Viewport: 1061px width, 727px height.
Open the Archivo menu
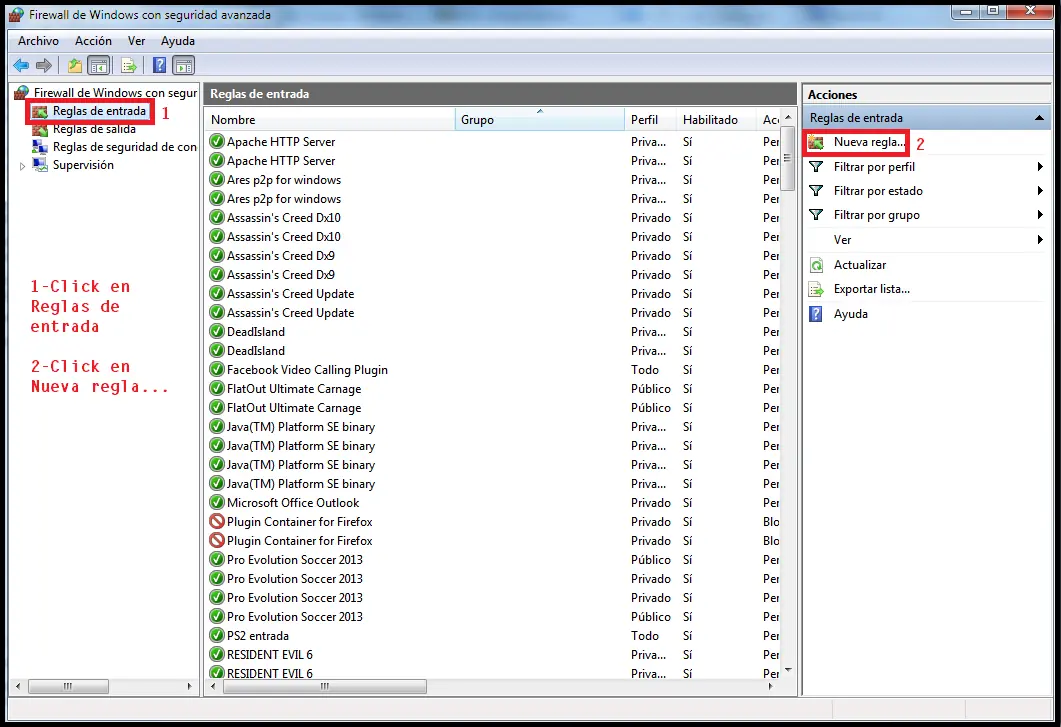[39, 41]
